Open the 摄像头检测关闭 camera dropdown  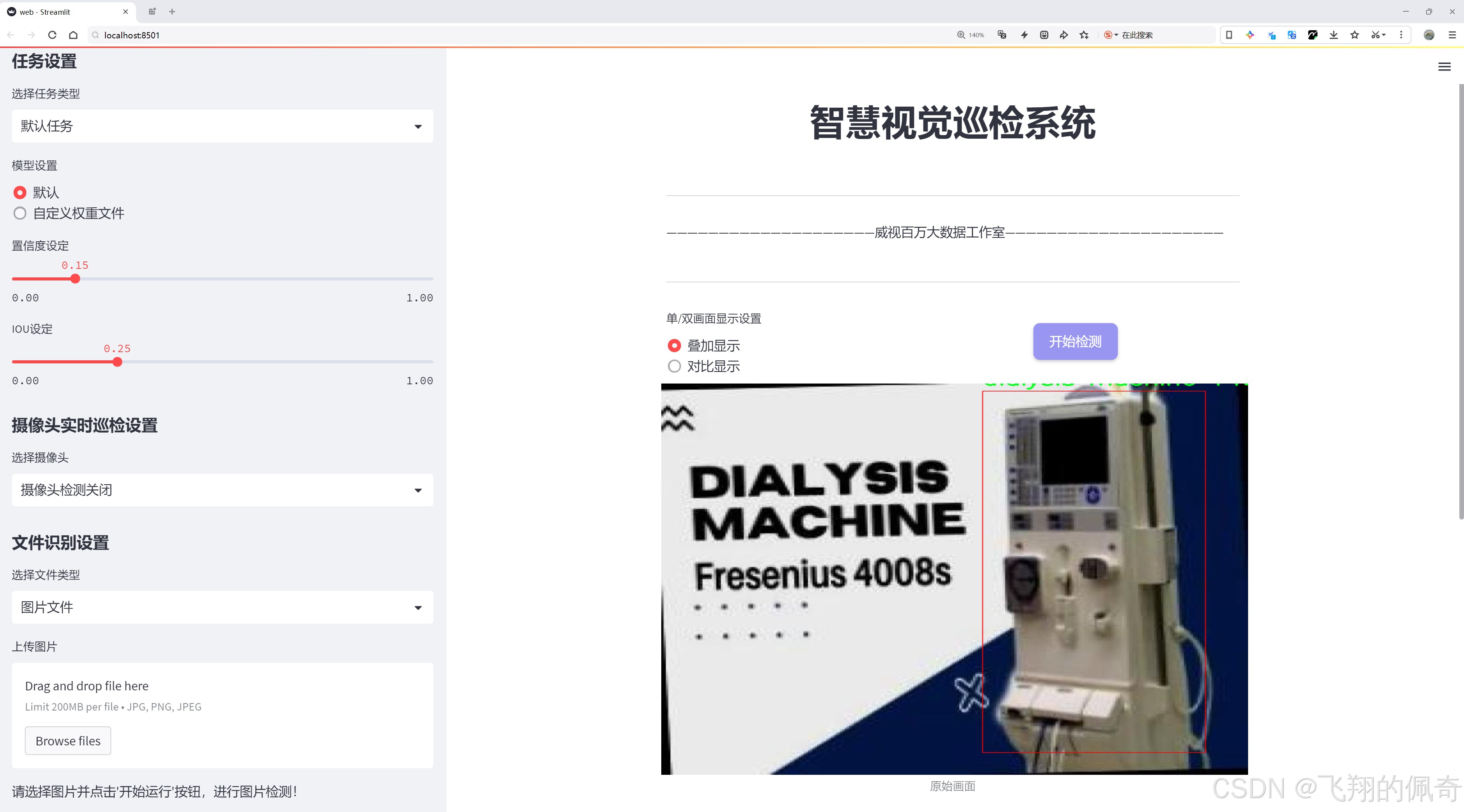(x=222, y=489)
